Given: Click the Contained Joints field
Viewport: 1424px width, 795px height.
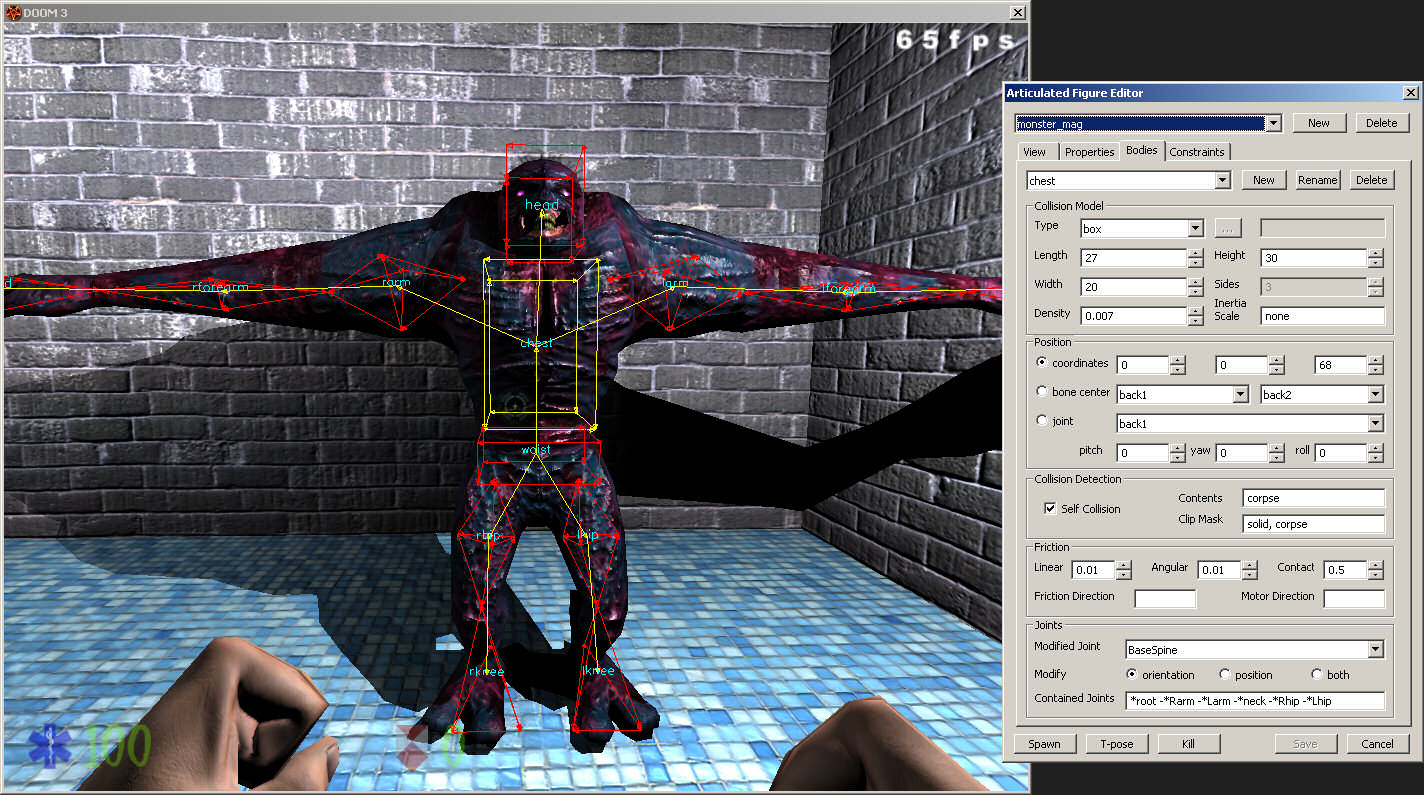Looking at the screenshot, I should pos(1255,701).
